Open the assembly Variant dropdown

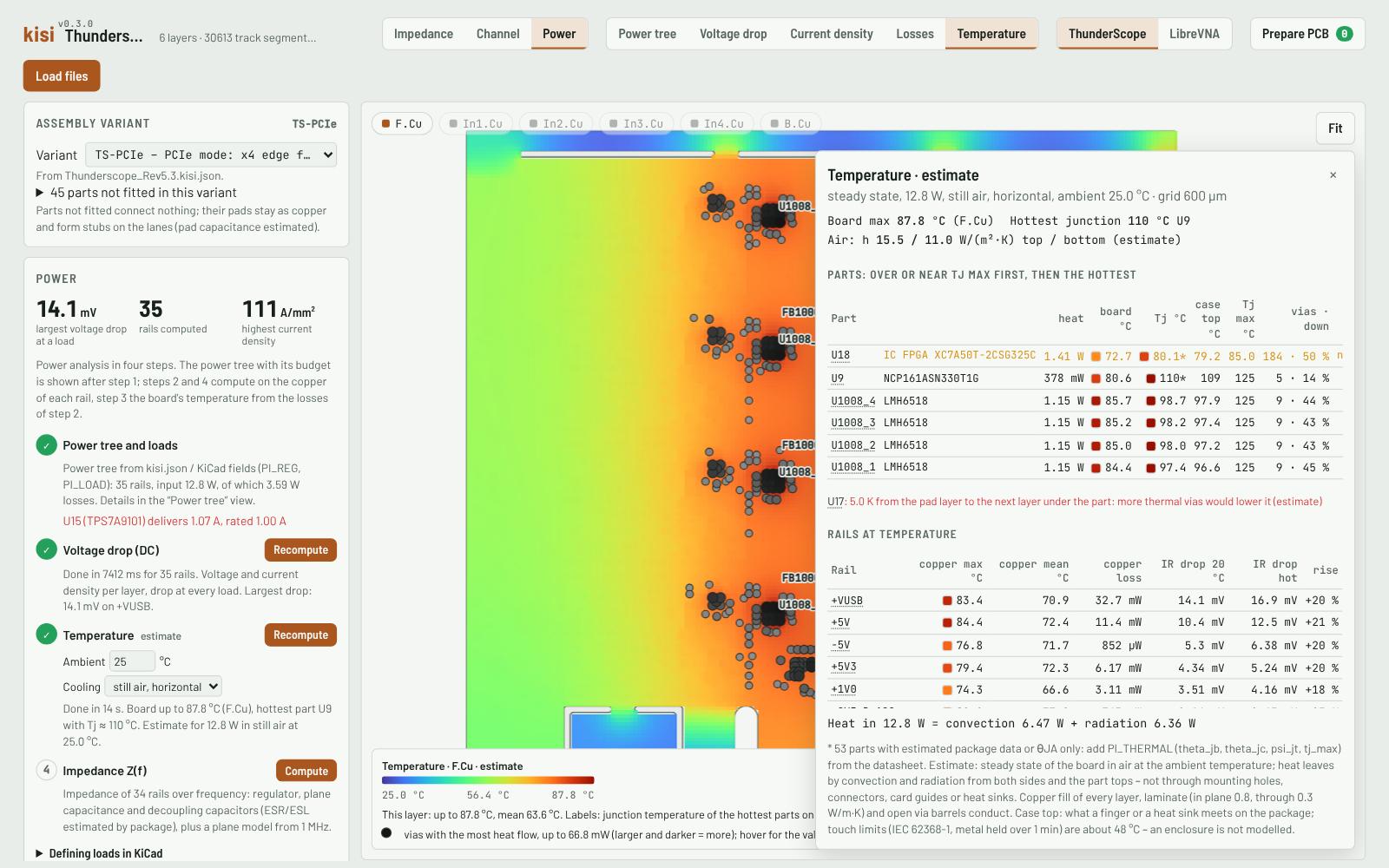coord(211,155)
